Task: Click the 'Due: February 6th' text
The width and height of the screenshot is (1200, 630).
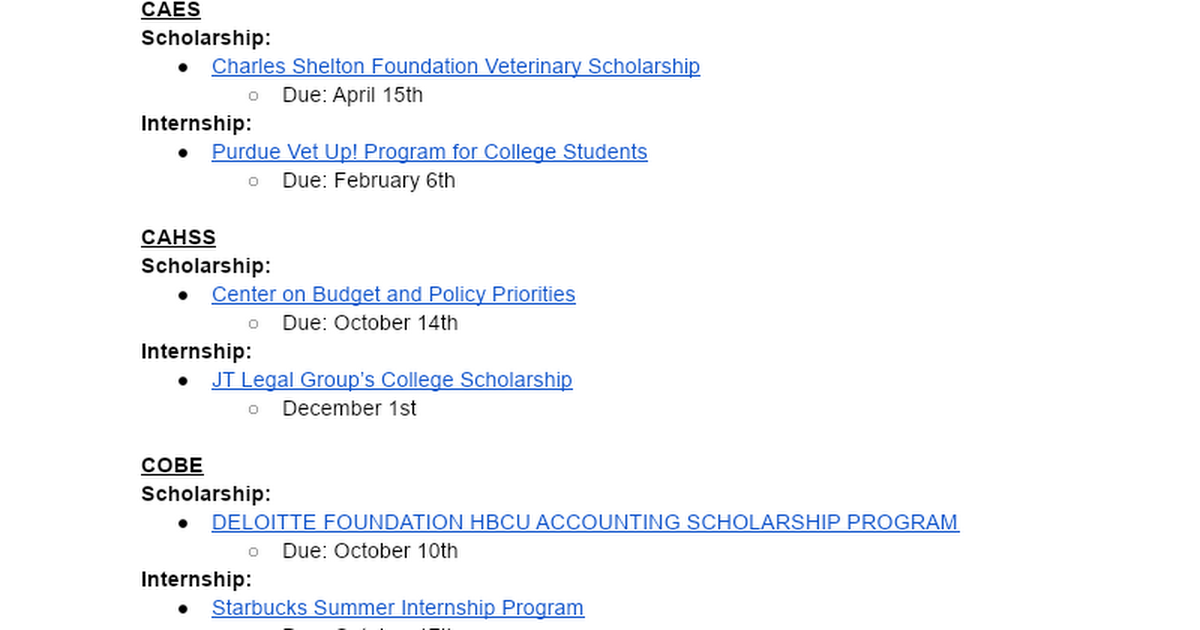Action: [x=368, y=181]
